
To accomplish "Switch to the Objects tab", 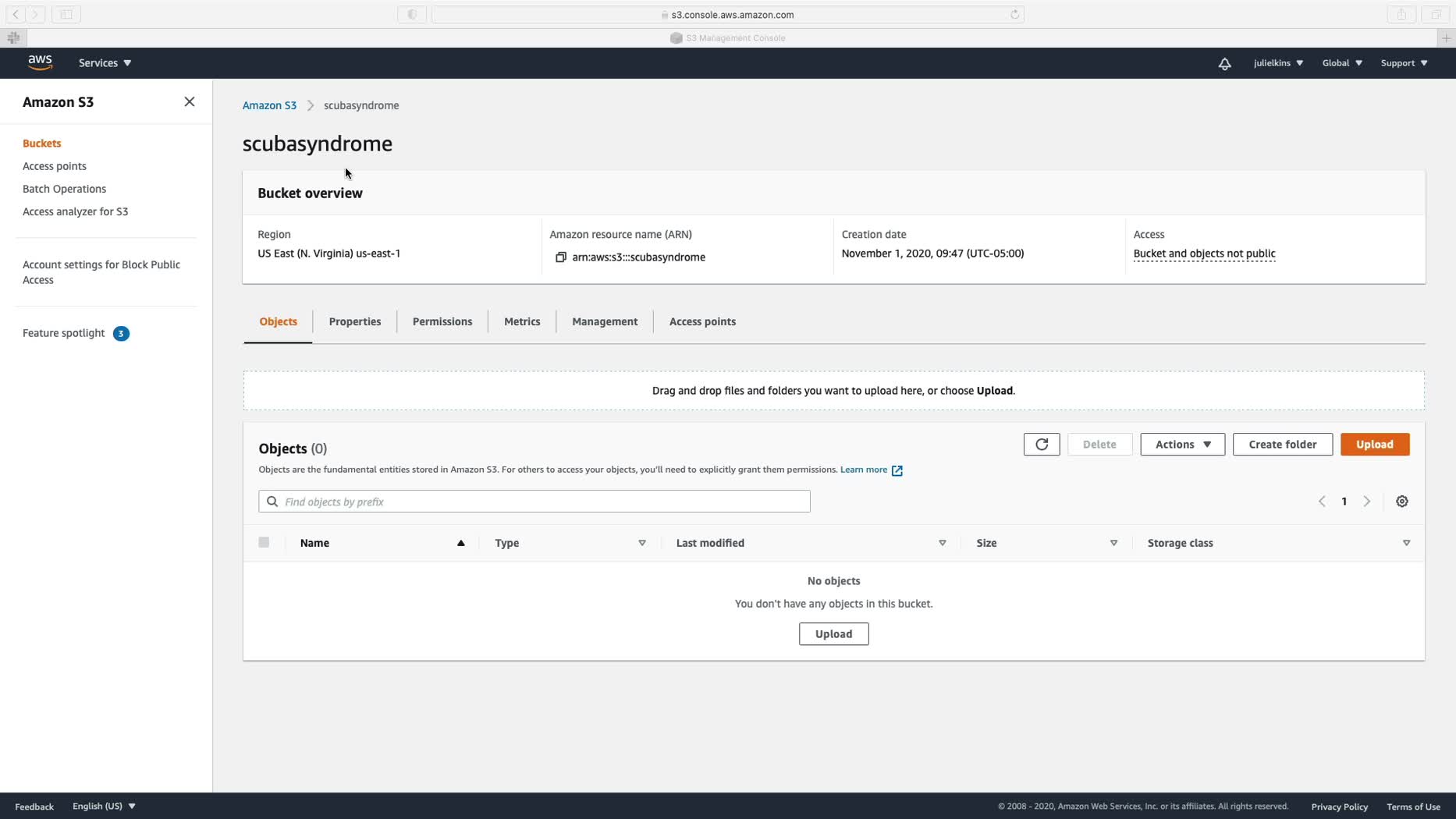I will tap(278, 322).
